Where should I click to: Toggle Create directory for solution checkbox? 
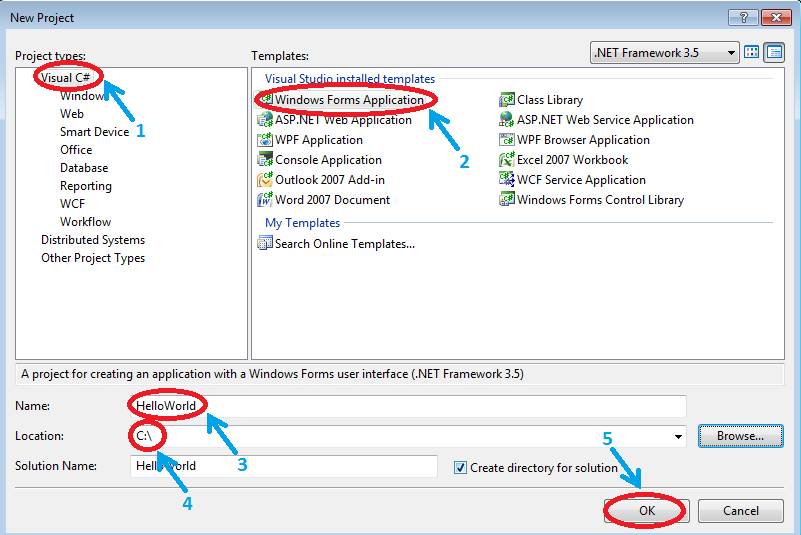point(460,468)
